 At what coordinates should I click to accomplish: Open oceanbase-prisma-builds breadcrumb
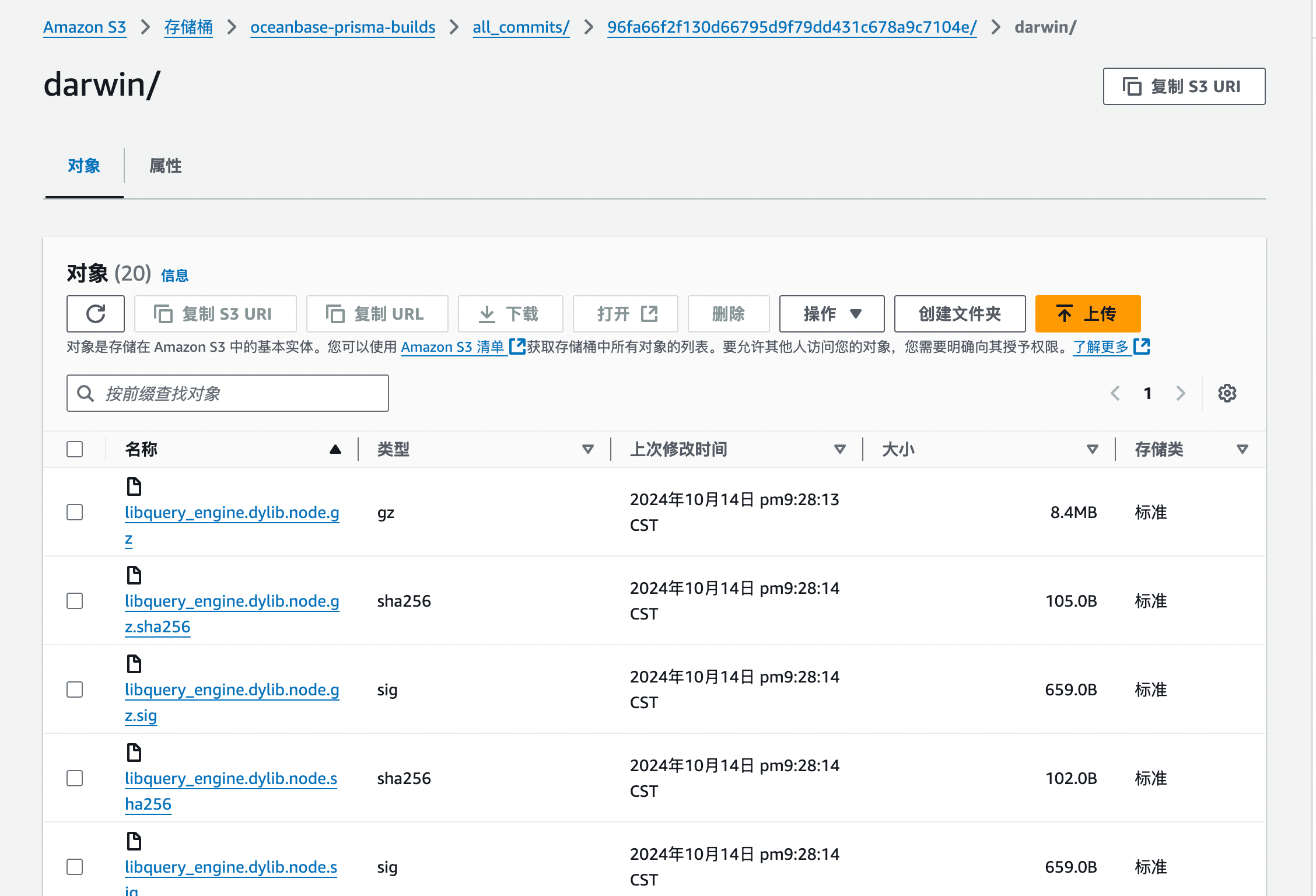(x=343, y=27)
